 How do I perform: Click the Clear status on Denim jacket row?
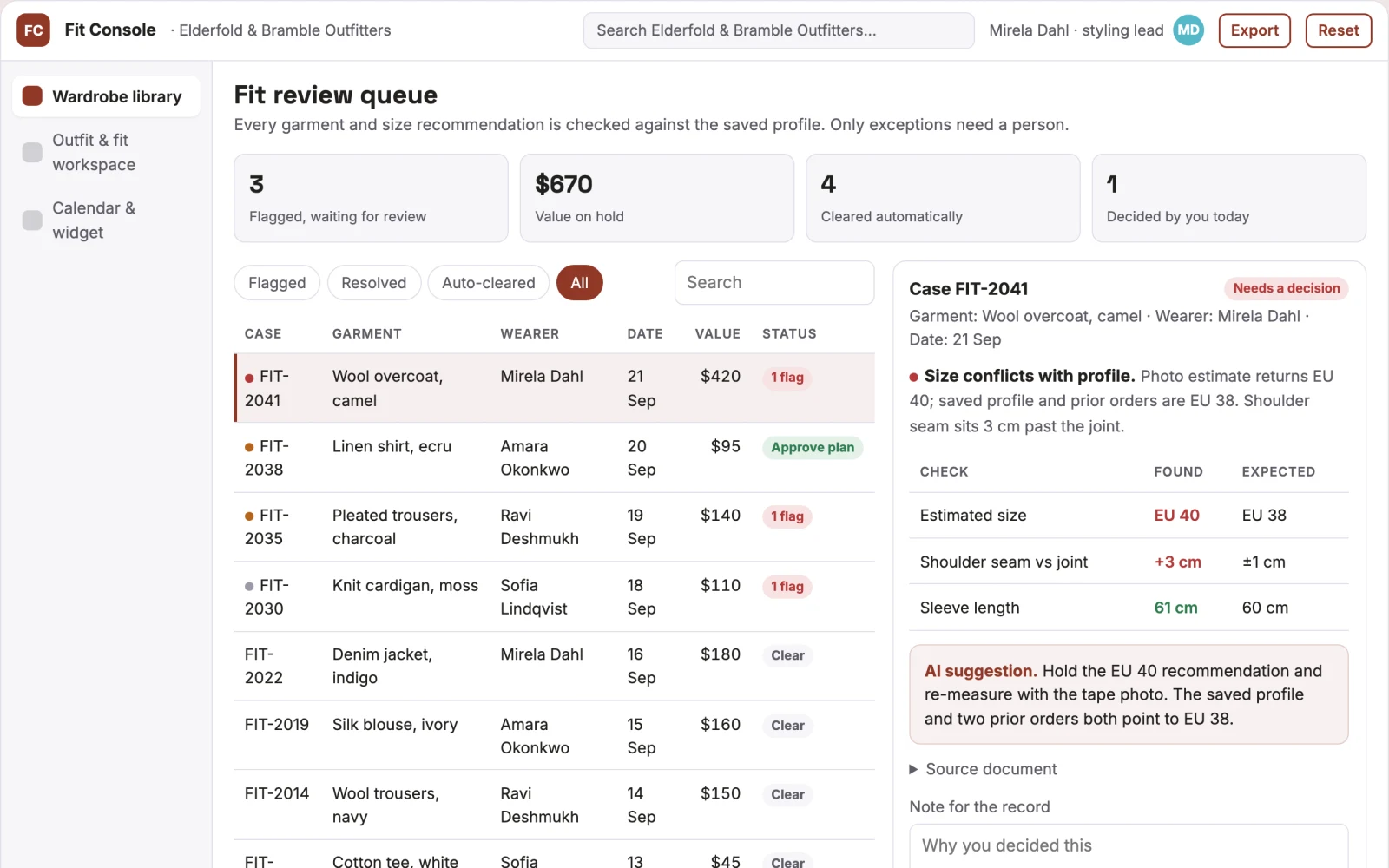click(x=787, y=655)
